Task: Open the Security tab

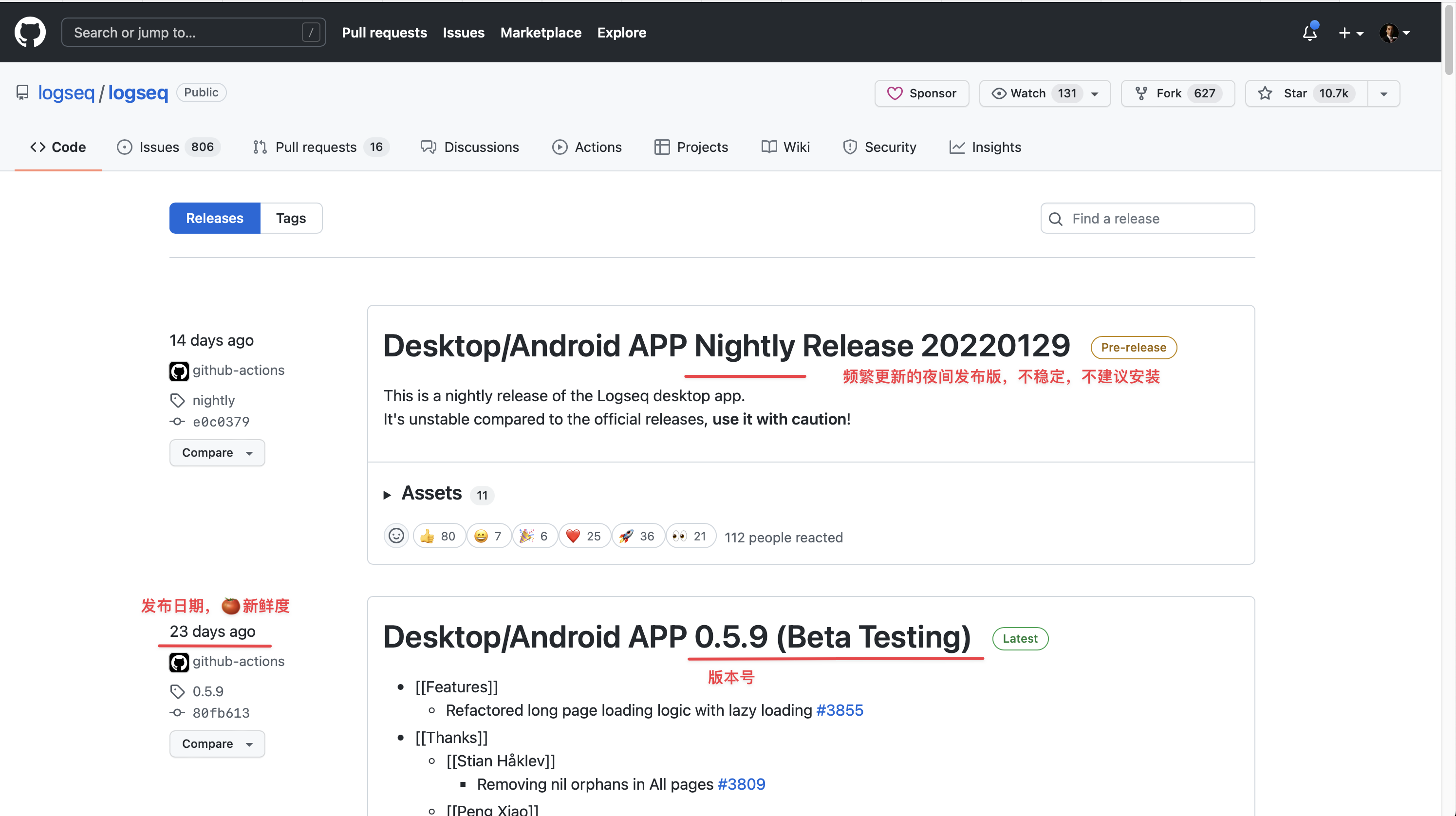Action: (879, 147)
